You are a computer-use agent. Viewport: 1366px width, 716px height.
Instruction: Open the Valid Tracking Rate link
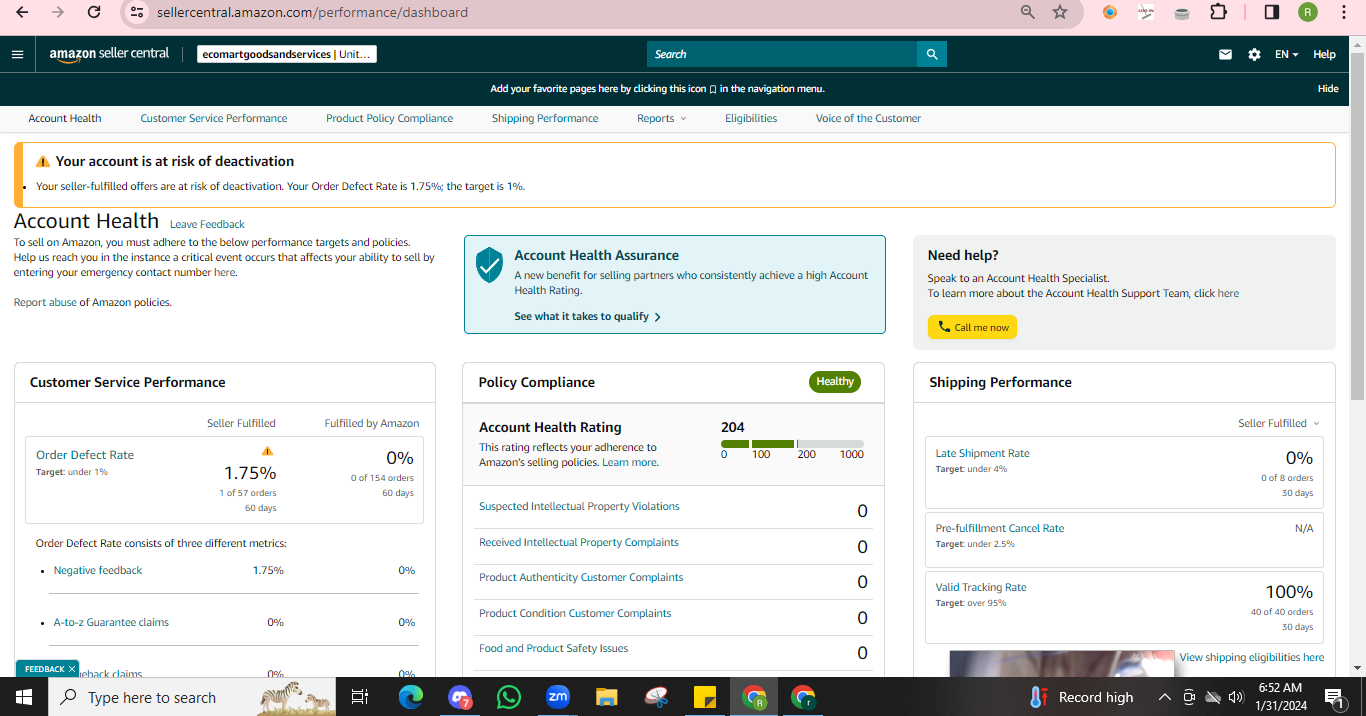(981, 587)
